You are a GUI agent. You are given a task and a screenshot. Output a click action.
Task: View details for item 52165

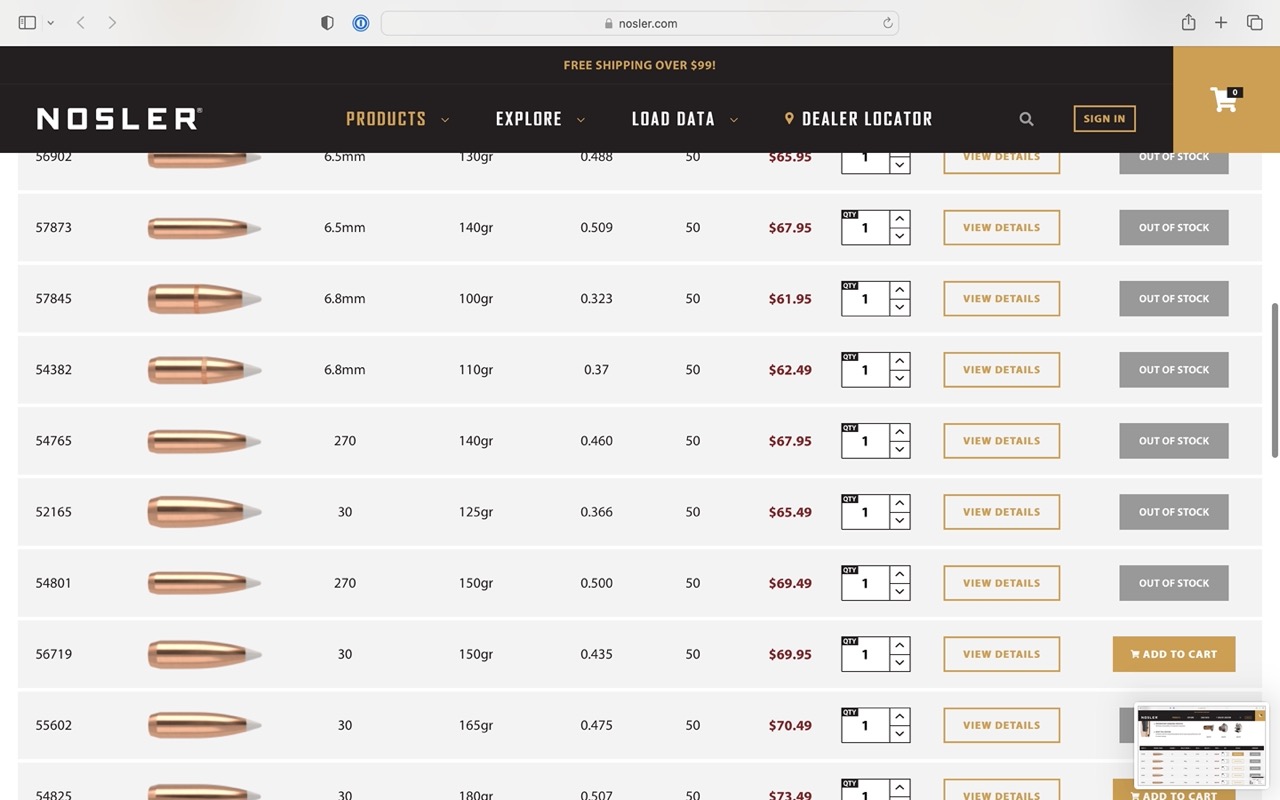[x=1001, y=512]
